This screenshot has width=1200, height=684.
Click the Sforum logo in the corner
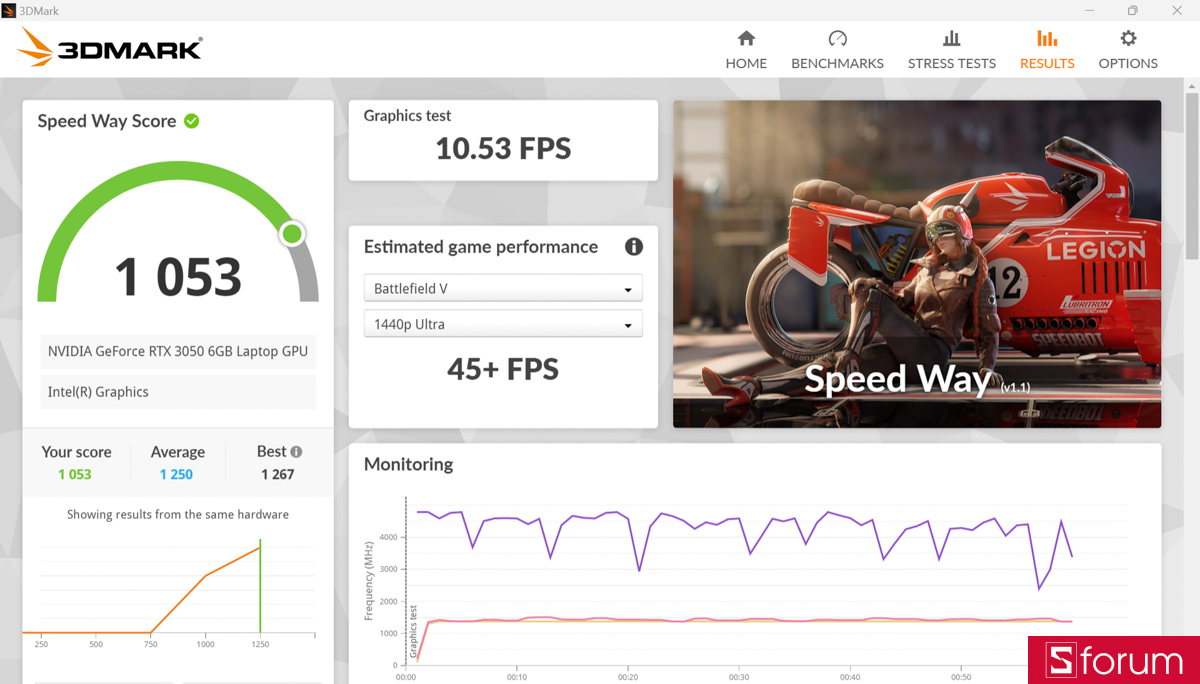click(1113, 660)
